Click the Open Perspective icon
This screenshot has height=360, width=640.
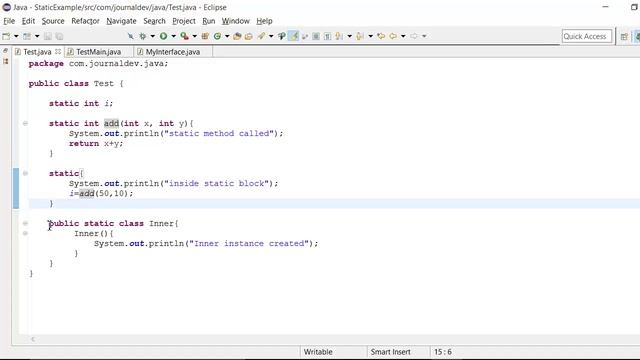click(624, 37)
